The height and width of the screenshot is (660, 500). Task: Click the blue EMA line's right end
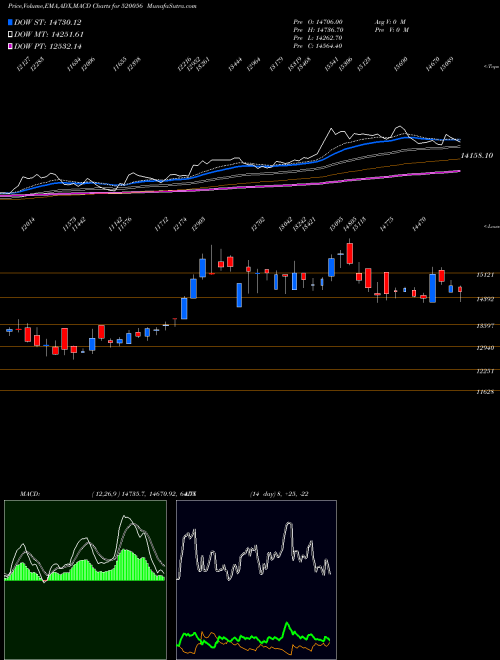point(459,140)
